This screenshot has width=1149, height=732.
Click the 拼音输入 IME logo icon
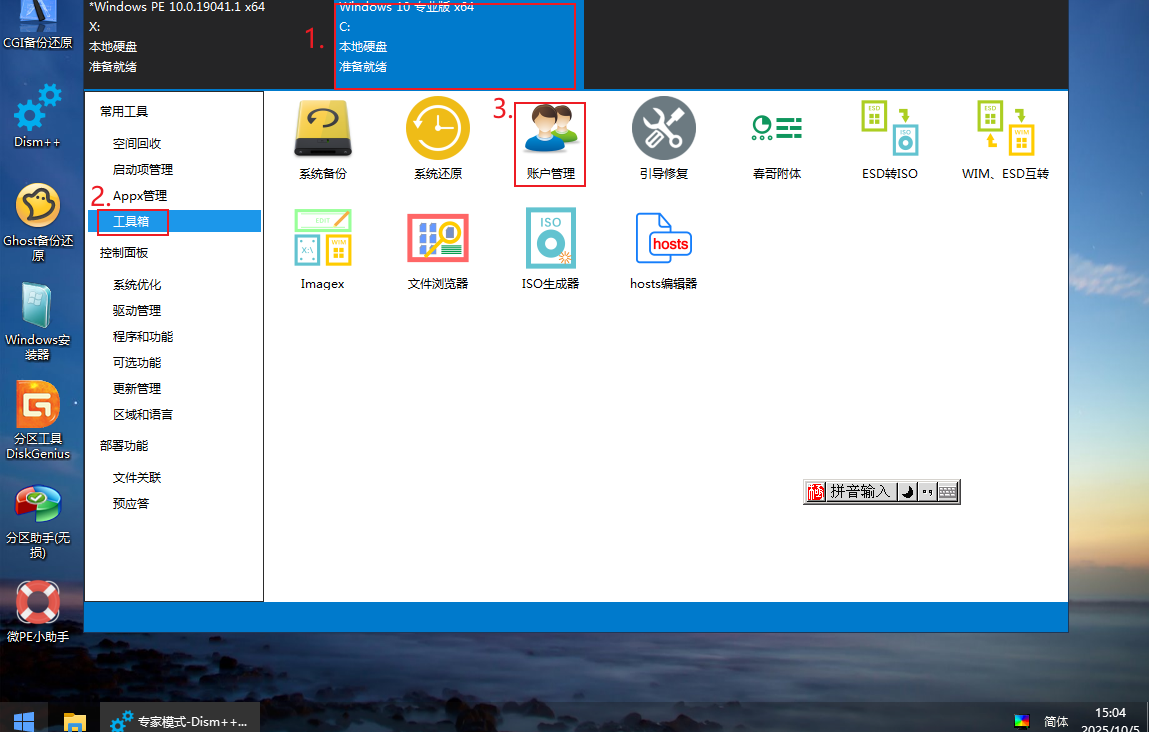click(816, 492)
